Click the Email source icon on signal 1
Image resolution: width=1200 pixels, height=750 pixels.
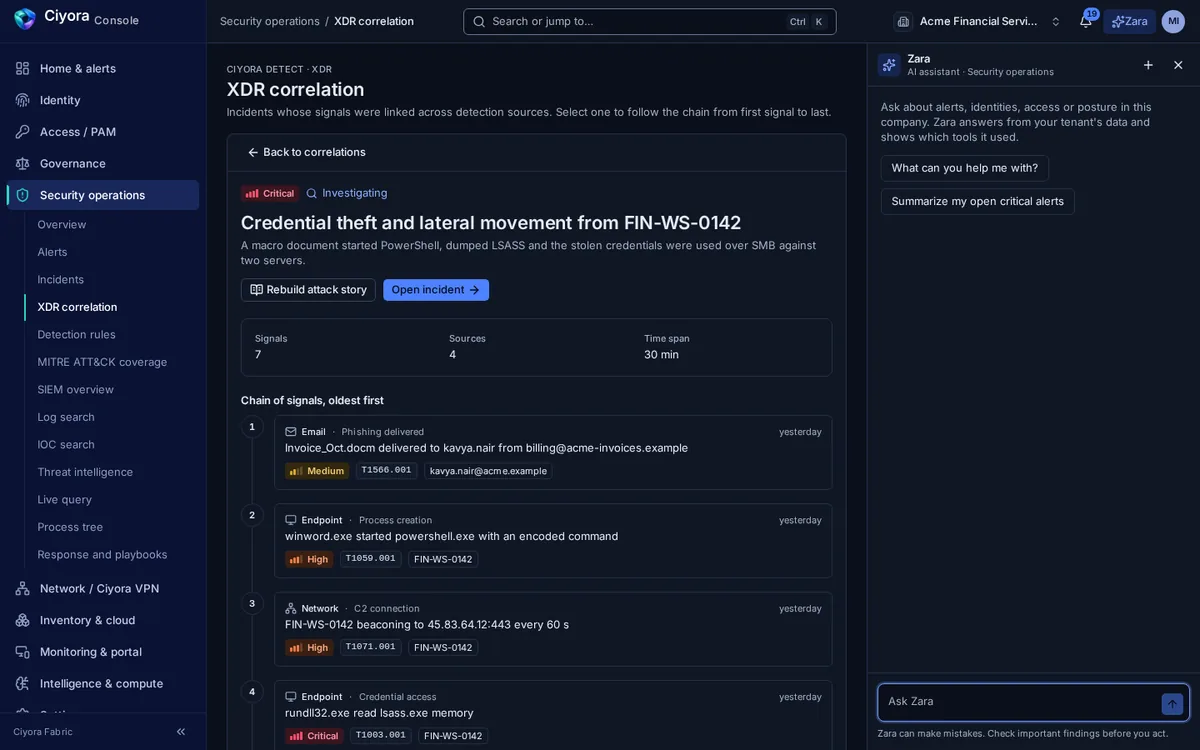click(x=291, y=432)
